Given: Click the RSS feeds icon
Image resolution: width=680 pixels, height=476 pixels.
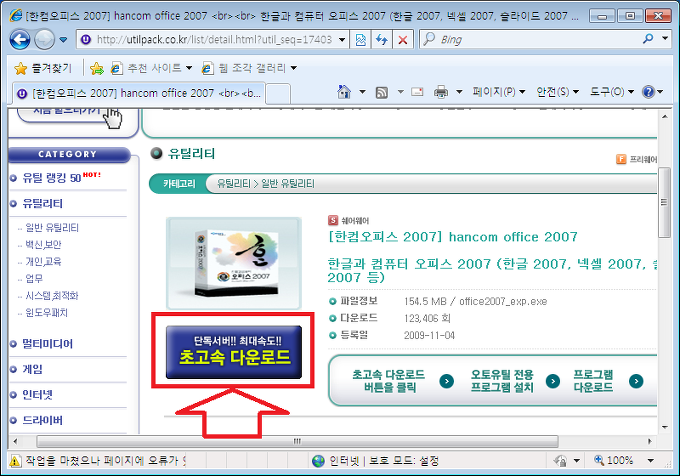Looking at the screenshot, I should pyautogui.click(x=382, y=92).
